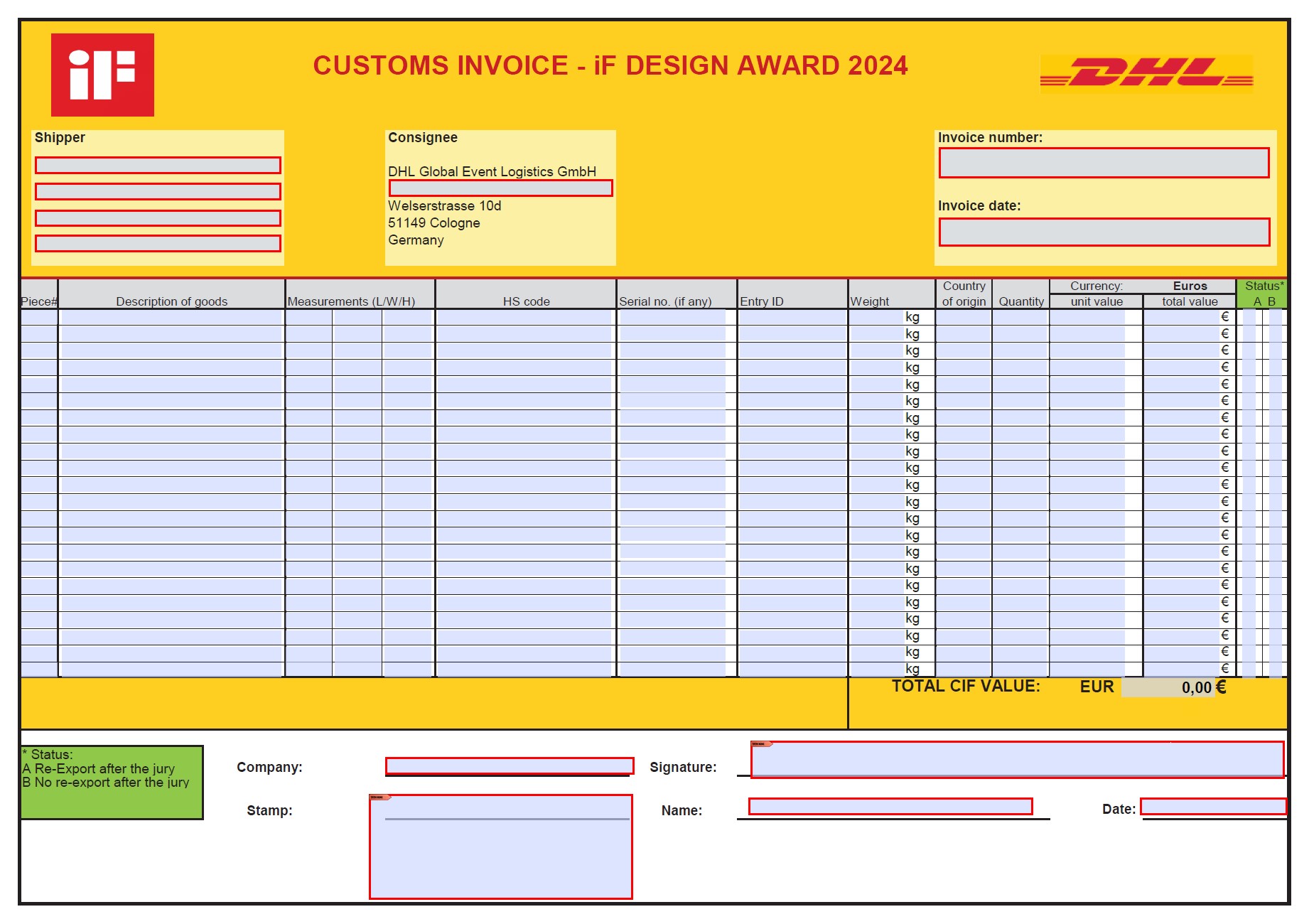The image size is (1309, 924).
Task: Click the Currency: label
Action: 1097,286
